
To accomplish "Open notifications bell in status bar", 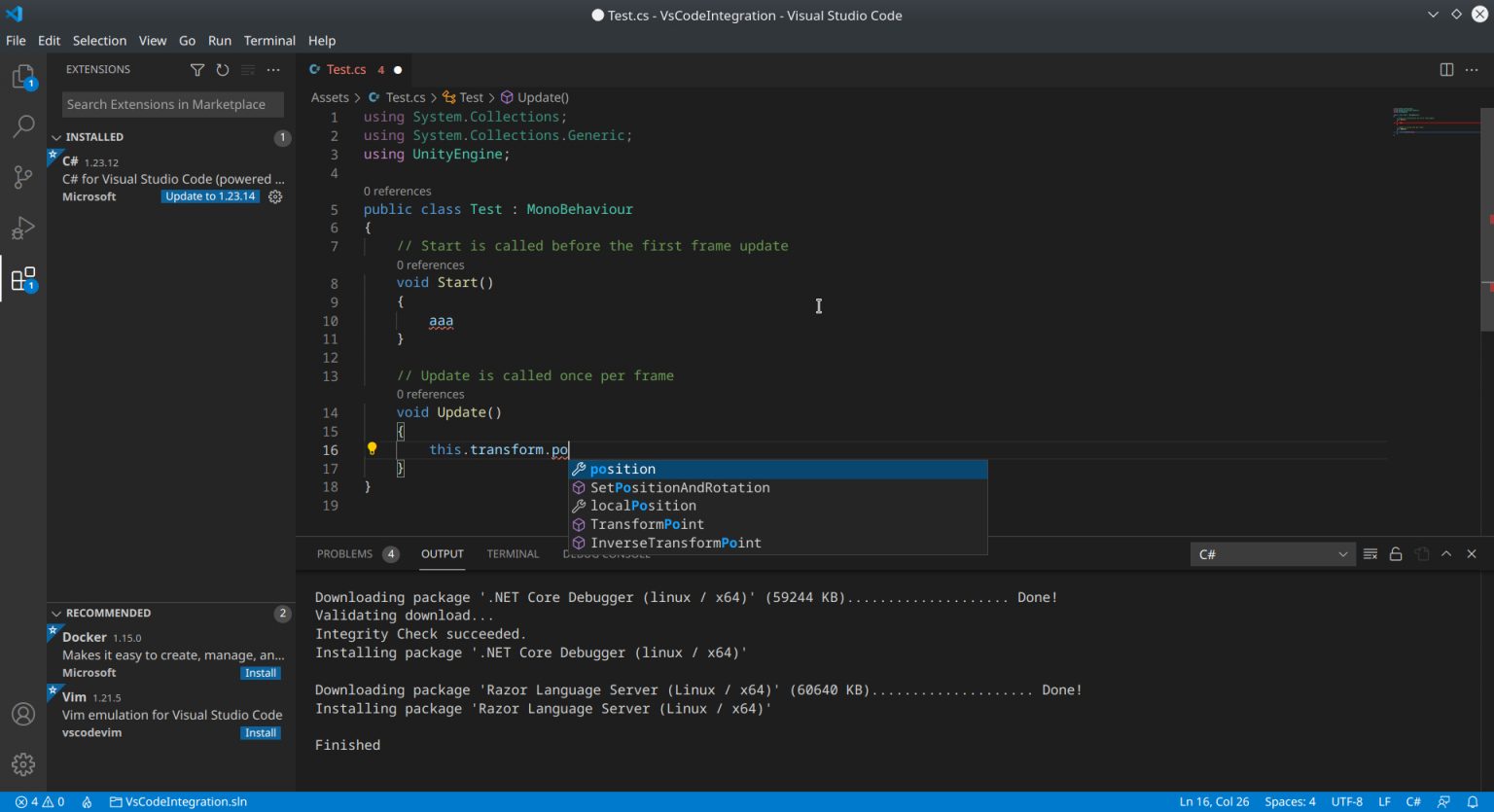I will 1473,802.
